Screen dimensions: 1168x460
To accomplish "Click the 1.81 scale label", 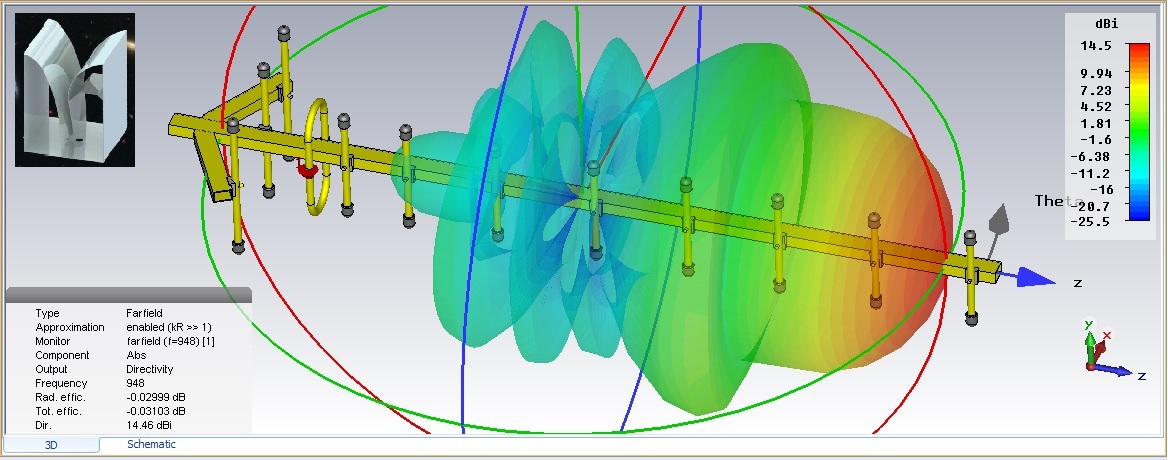I will [x=1096, y=123].
